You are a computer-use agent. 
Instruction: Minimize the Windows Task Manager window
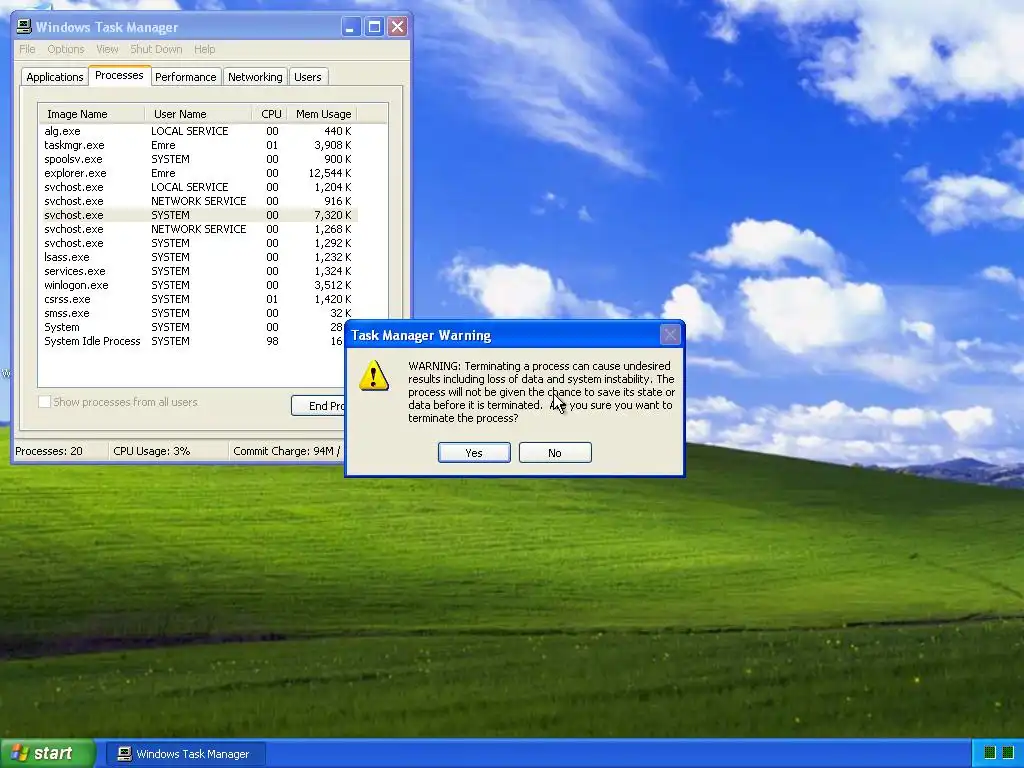click(351, 27)
